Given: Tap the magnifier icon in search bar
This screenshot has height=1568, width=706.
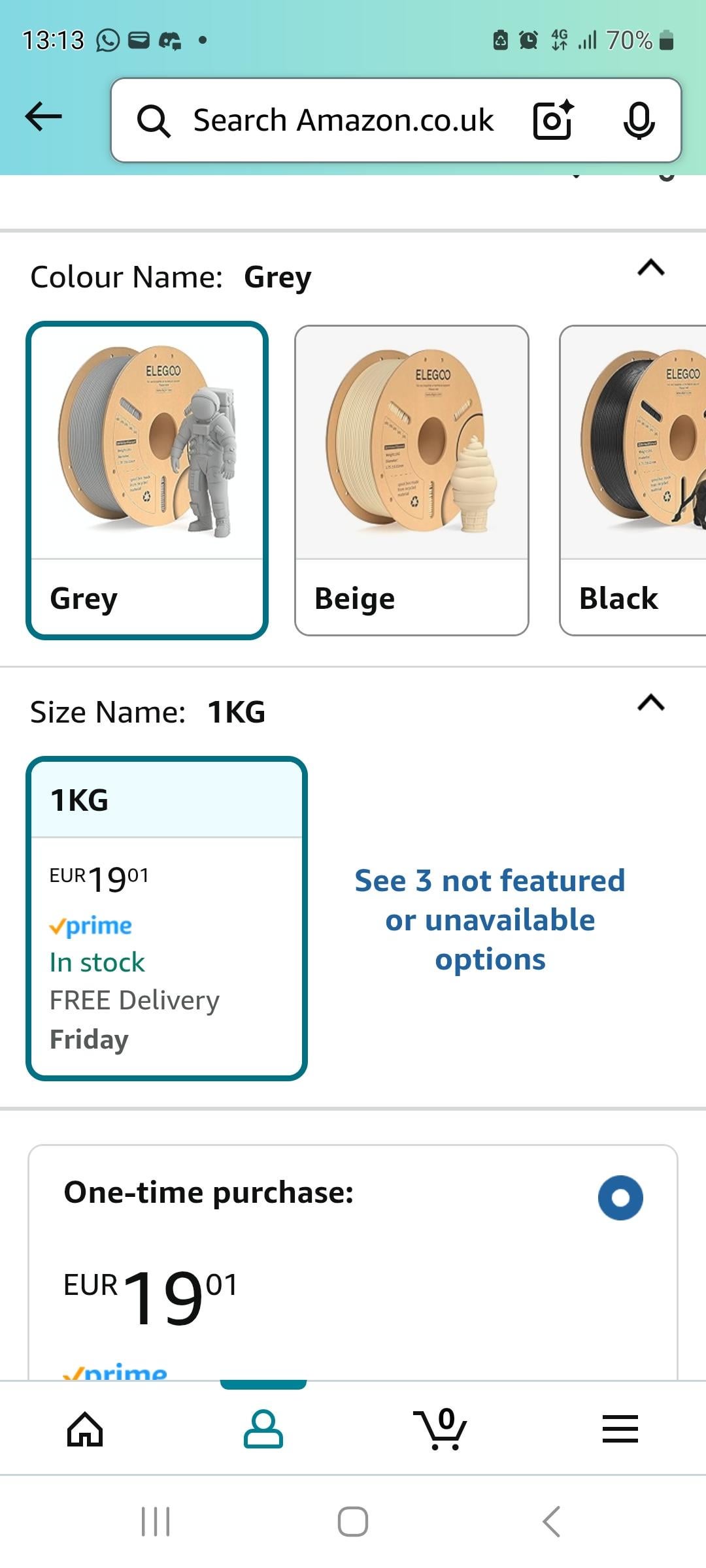Looking at the screenshot, I should coord(154,121).
